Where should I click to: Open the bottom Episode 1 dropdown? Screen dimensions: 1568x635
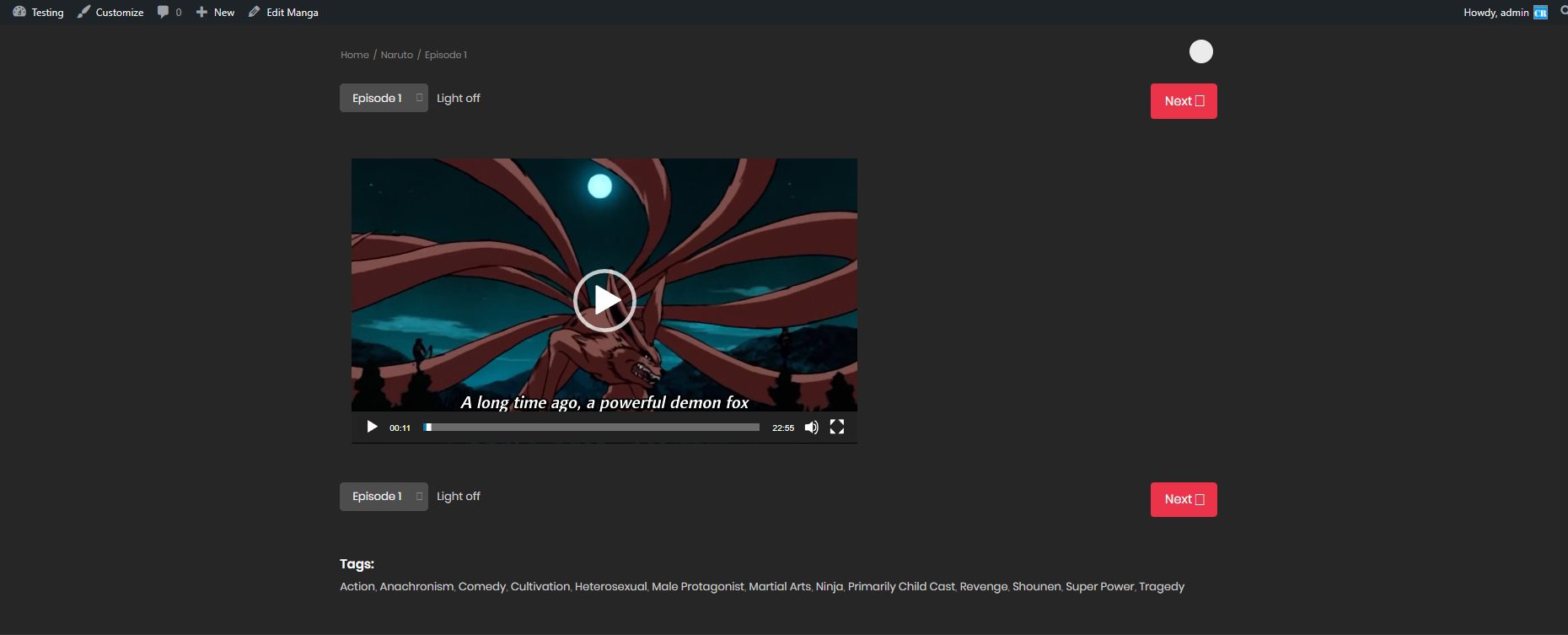tap(384, 497)
